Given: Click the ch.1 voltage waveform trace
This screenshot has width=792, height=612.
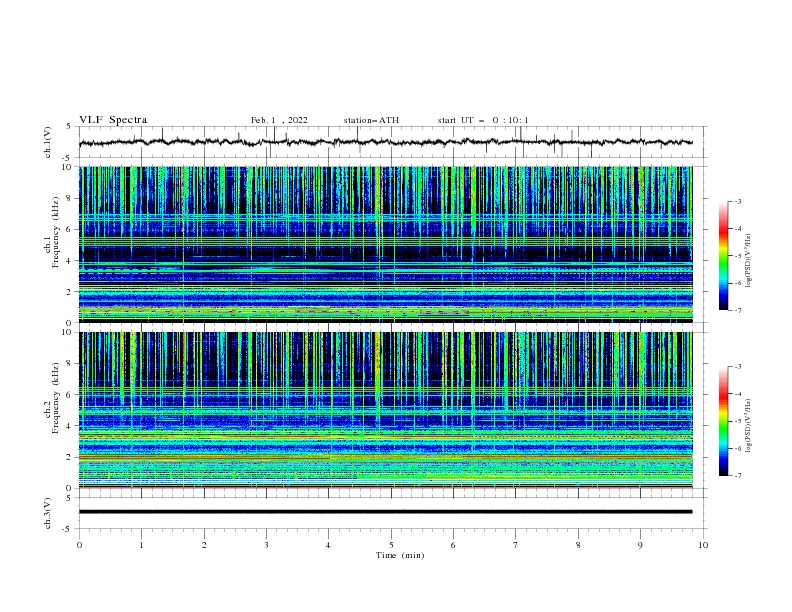Looking at the screenshot, I should point(386,142).
